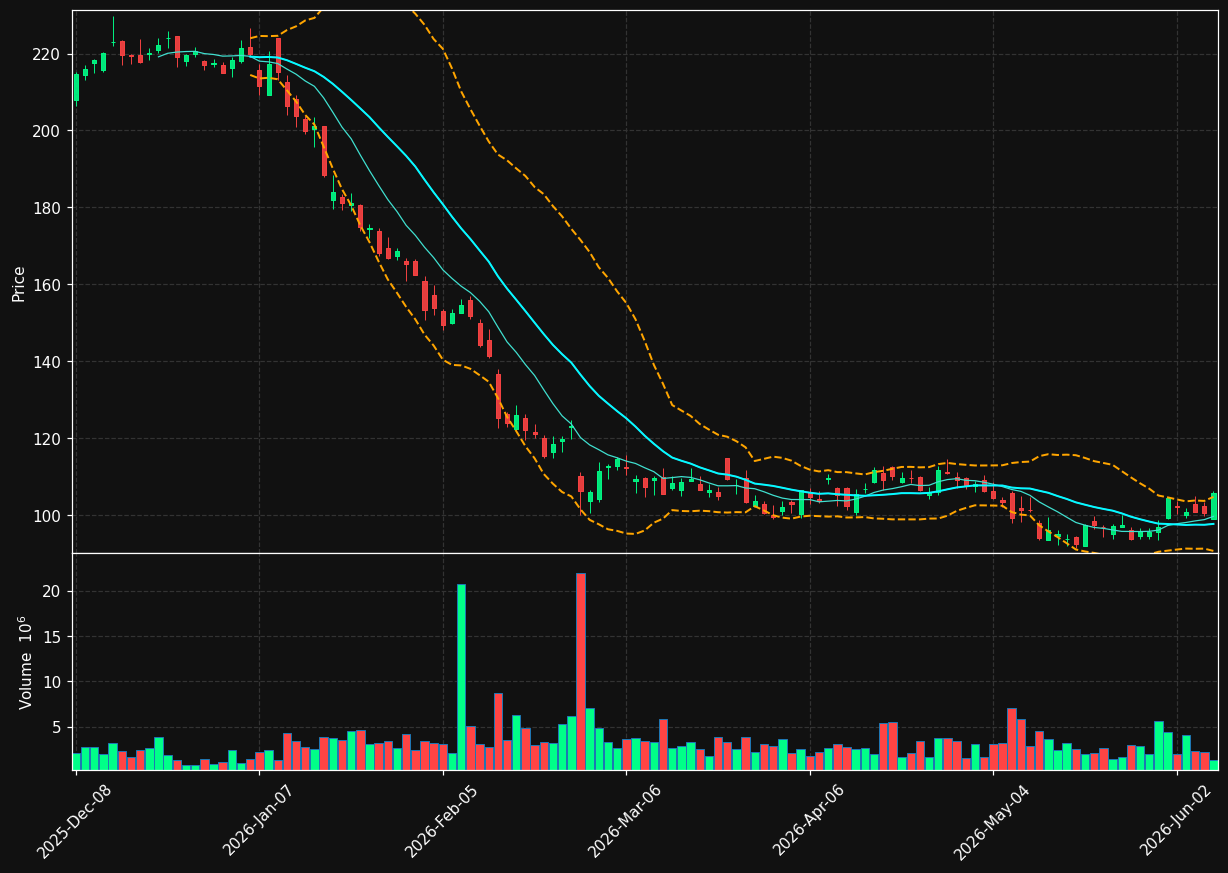1228x873 pixels.
Task: Click the first green candlestick at chart's left edge
Action: point(76,87)
